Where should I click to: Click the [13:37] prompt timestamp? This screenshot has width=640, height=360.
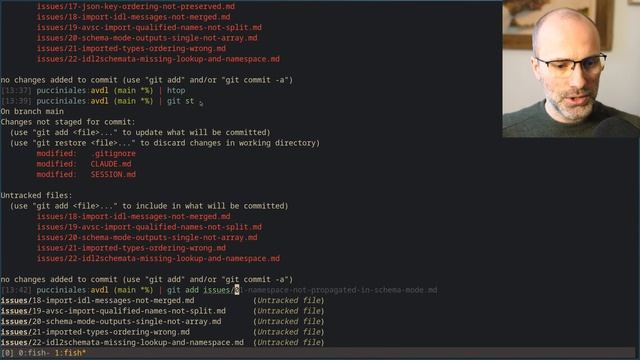coord(16,91)
